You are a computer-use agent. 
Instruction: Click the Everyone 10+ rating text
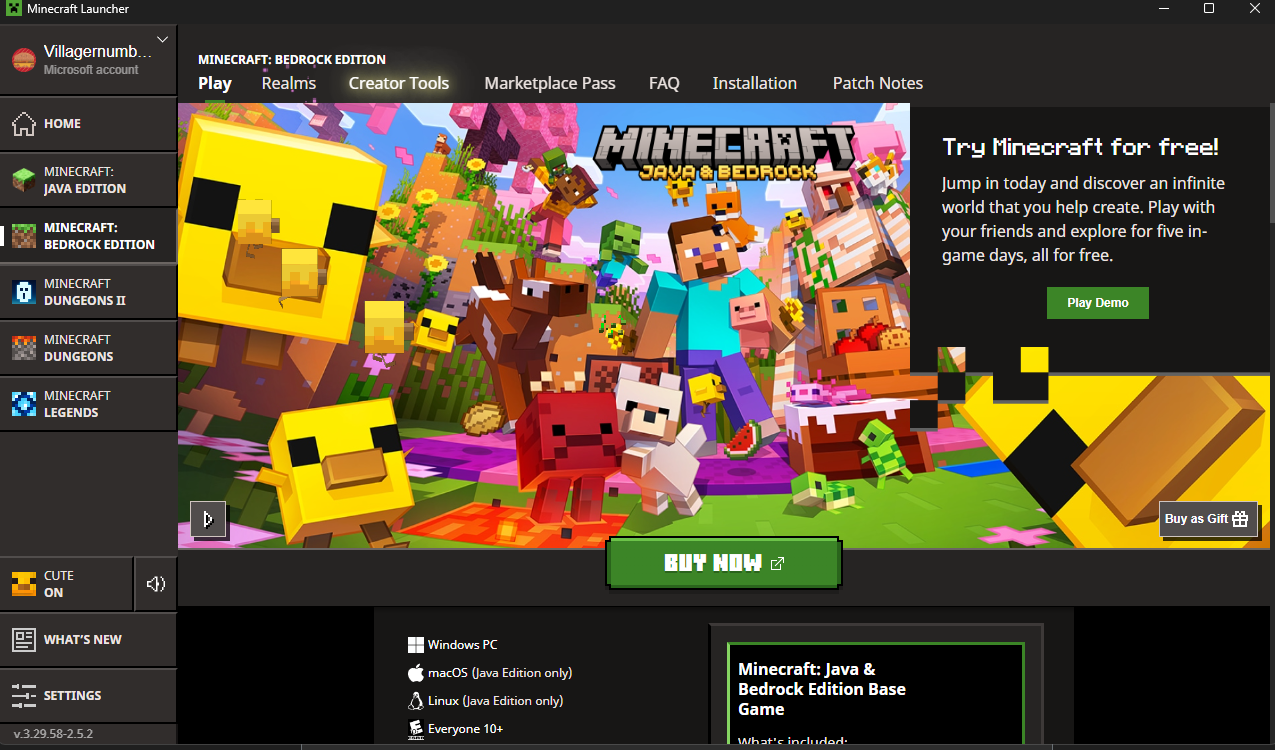pyautogui.click(x=465, y=729)
